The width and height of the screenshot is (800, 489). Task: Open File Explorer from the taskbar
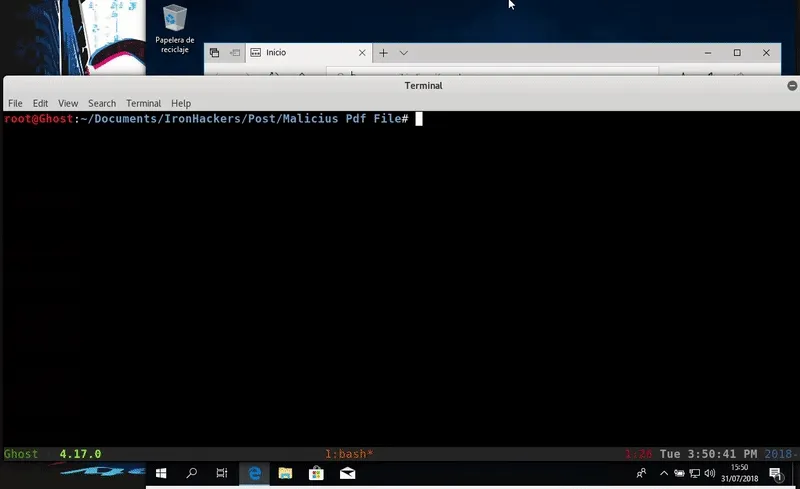pyautogui.click(x=285, y=473)
